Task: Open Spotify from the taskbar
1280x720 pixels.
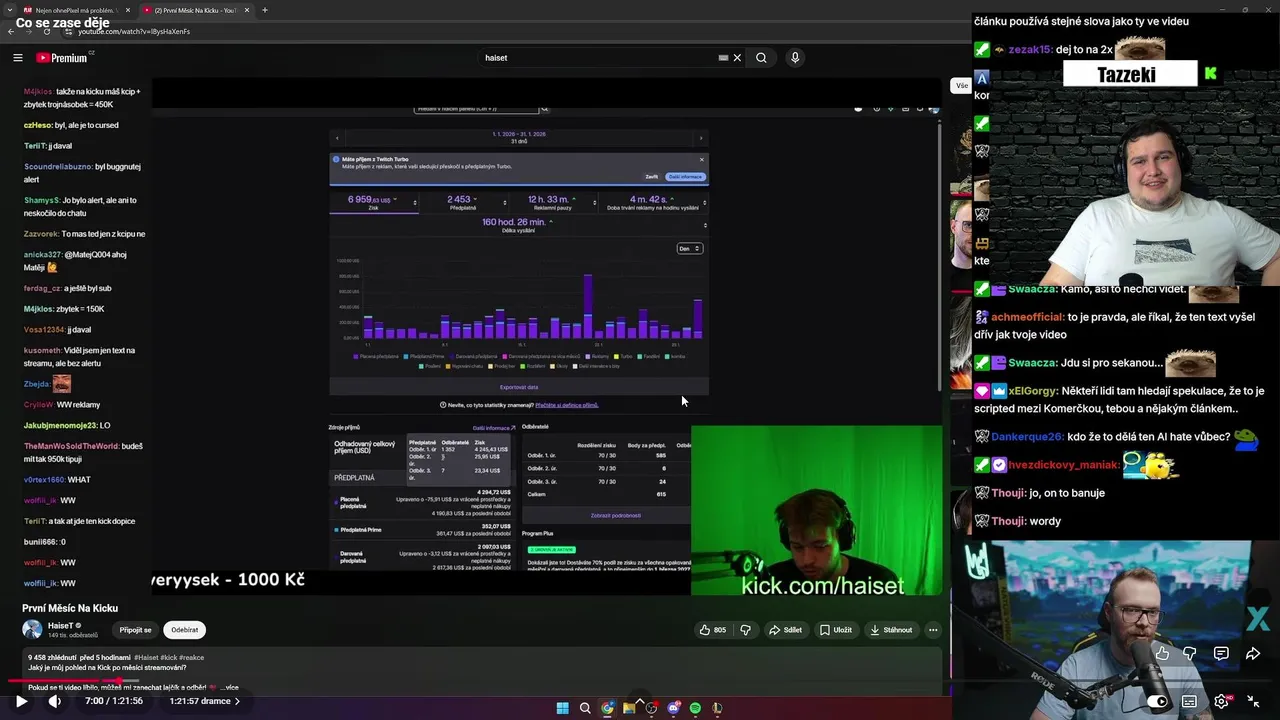Action: [x=695, y=708]
